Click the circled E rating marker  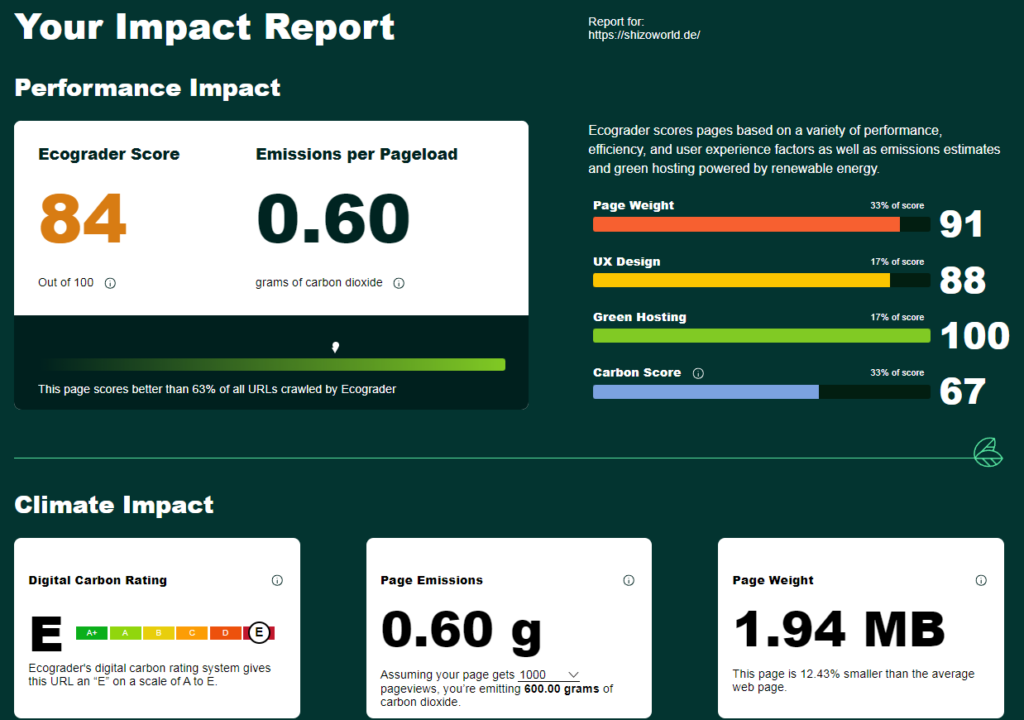tap(259, 632)
